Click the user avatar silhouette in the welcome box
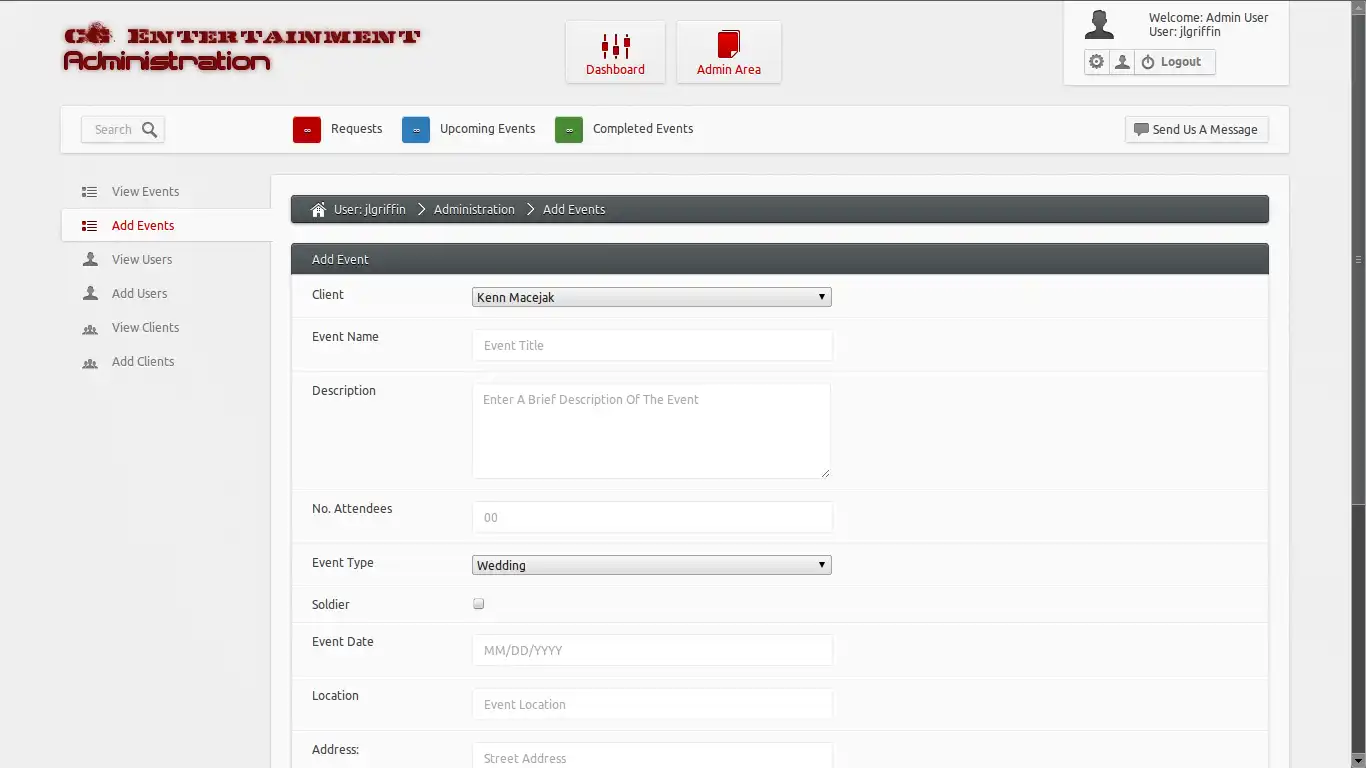Screen dimensions: 1366x768 pyautogui.click(x=1099, y=25)
